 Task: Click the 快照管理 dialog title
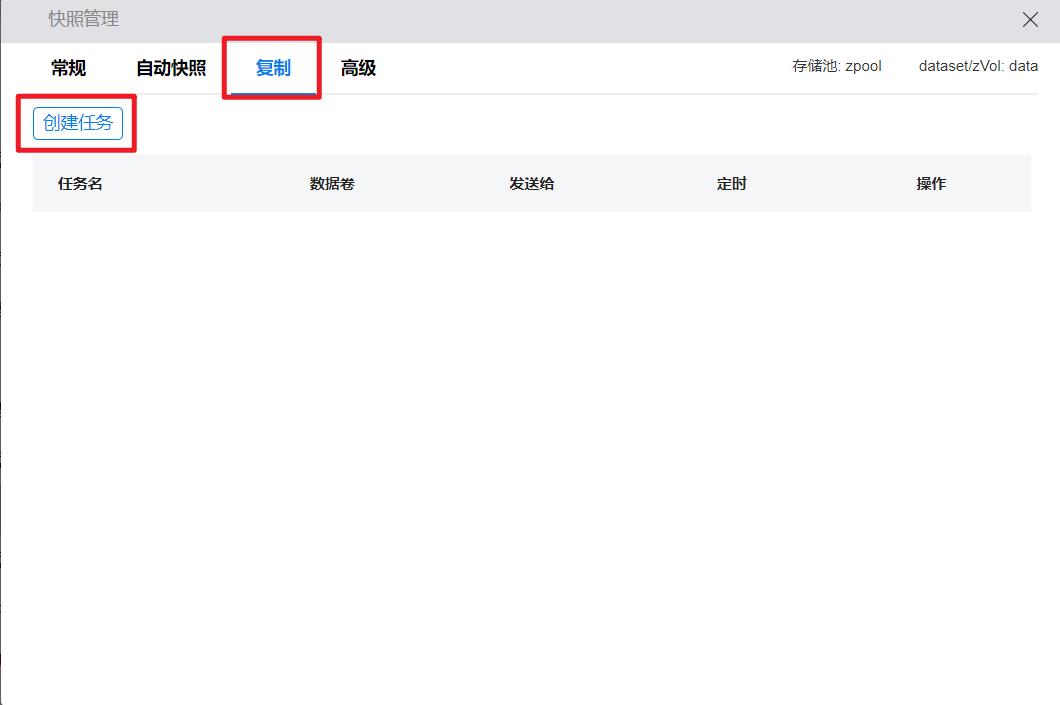click(83, 20)
